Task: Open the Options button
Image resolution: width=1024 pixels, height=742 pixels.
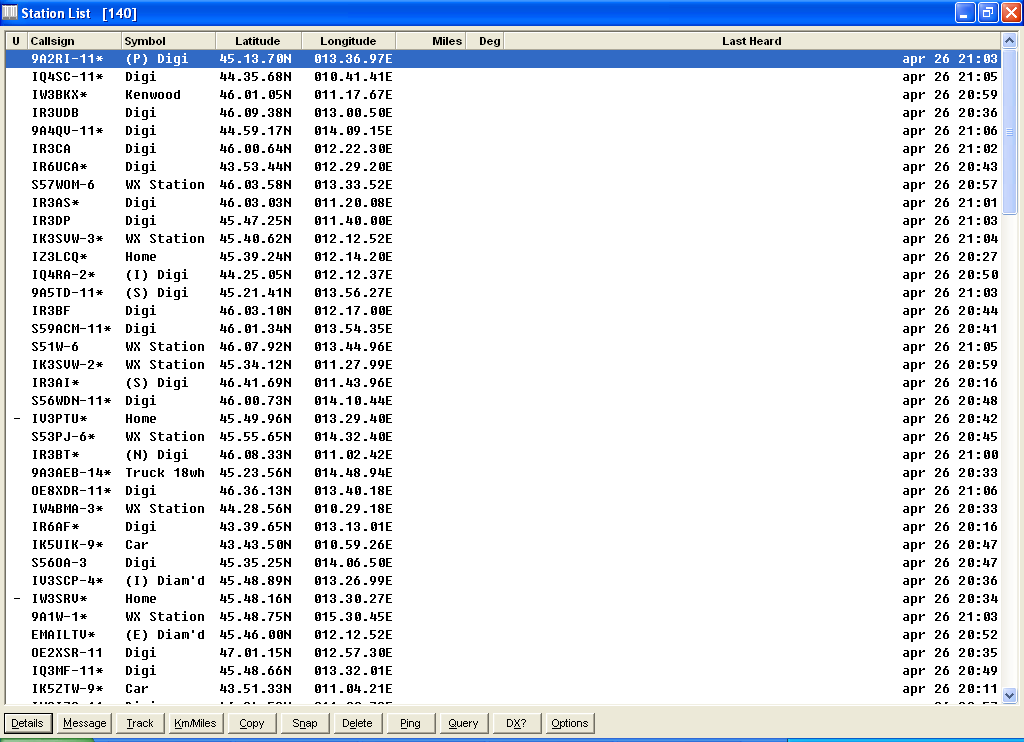Action: (569, 723)
